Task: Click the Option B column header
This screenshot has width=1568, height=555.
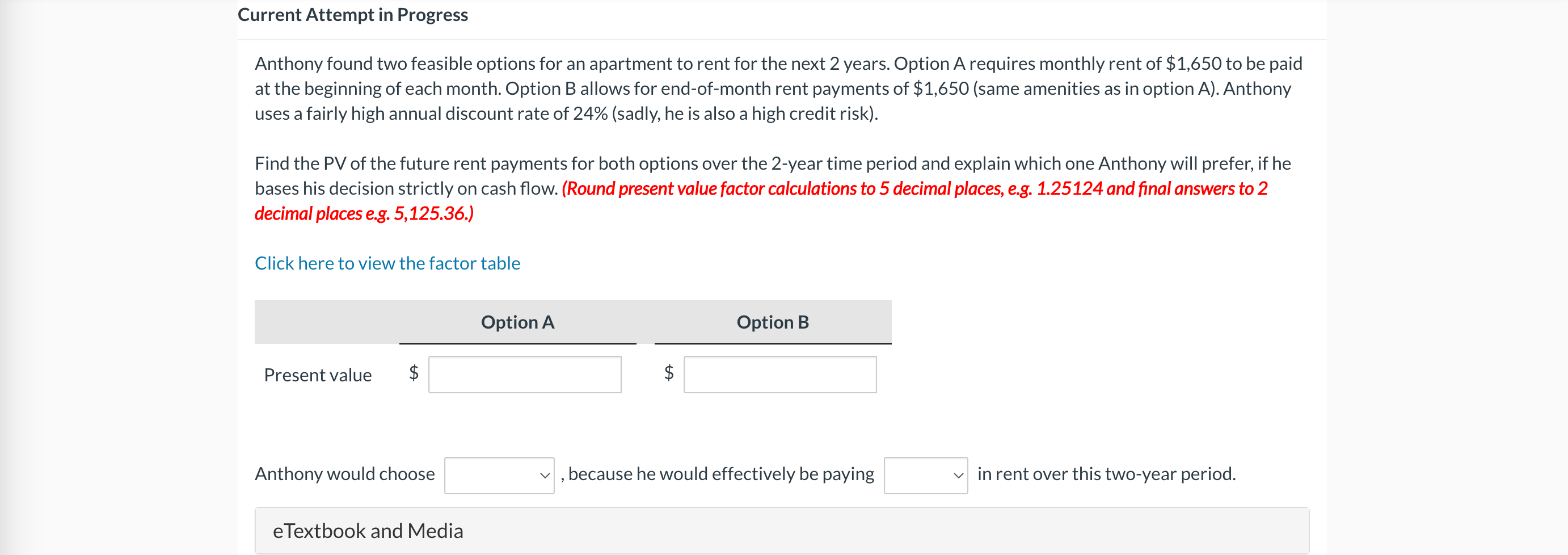Action: [773, 322]
